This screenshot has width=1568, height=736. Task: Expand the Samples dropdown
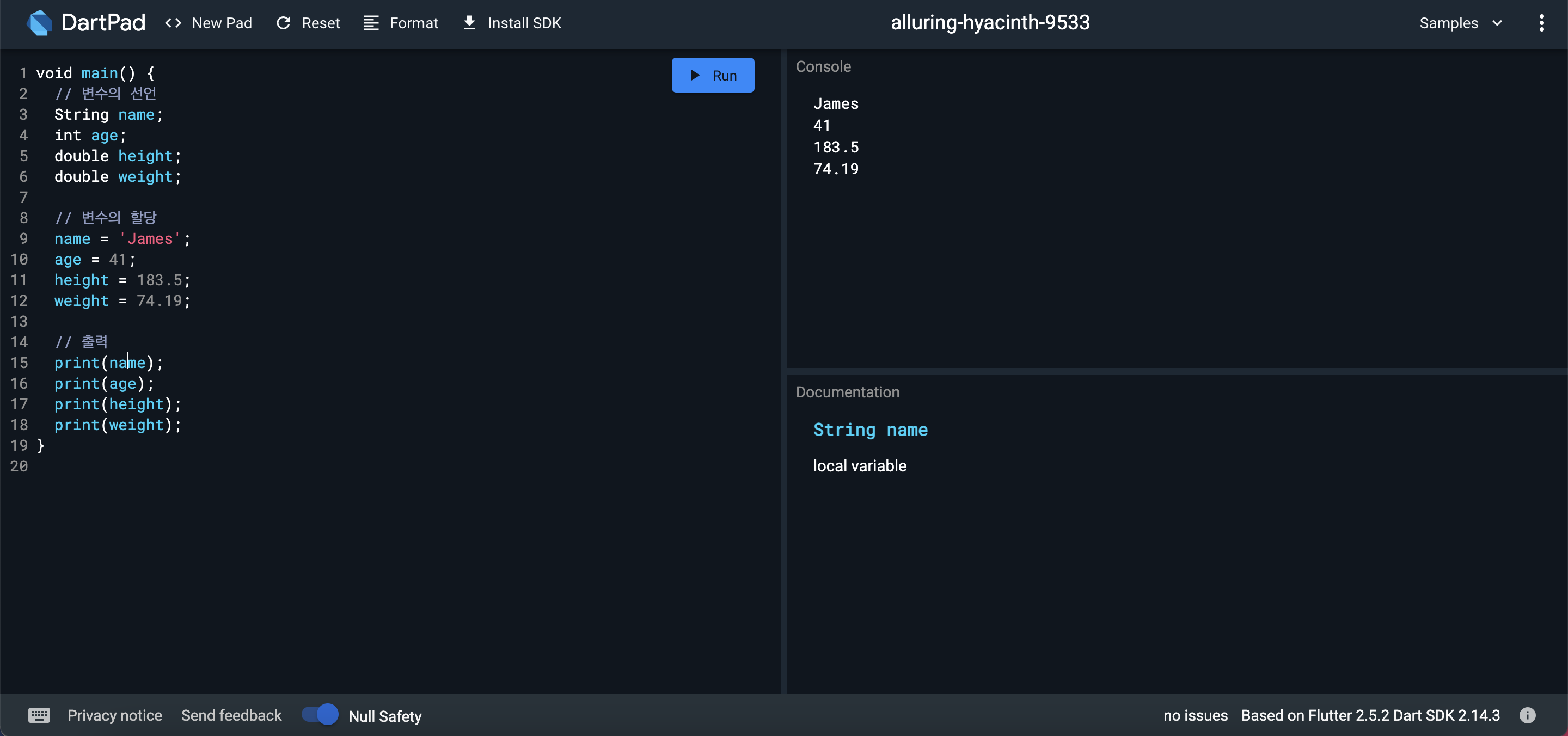click(1449, 23)
